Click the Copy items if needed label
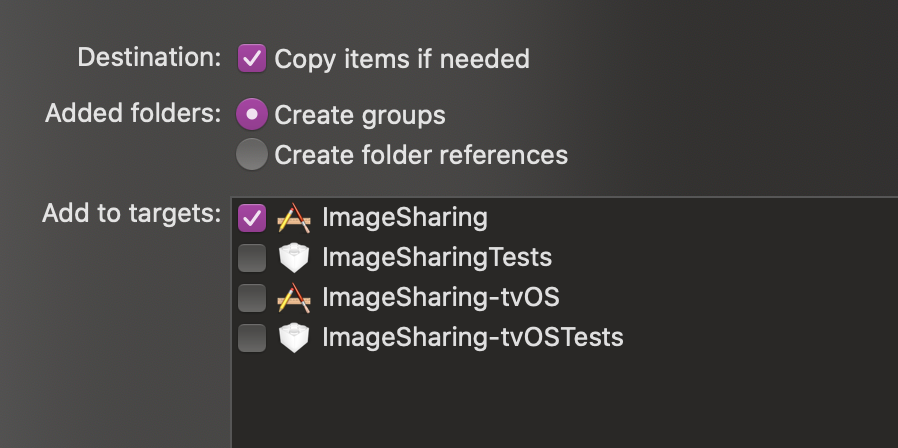This screenshot has width=898, height=448. point(402,59)
